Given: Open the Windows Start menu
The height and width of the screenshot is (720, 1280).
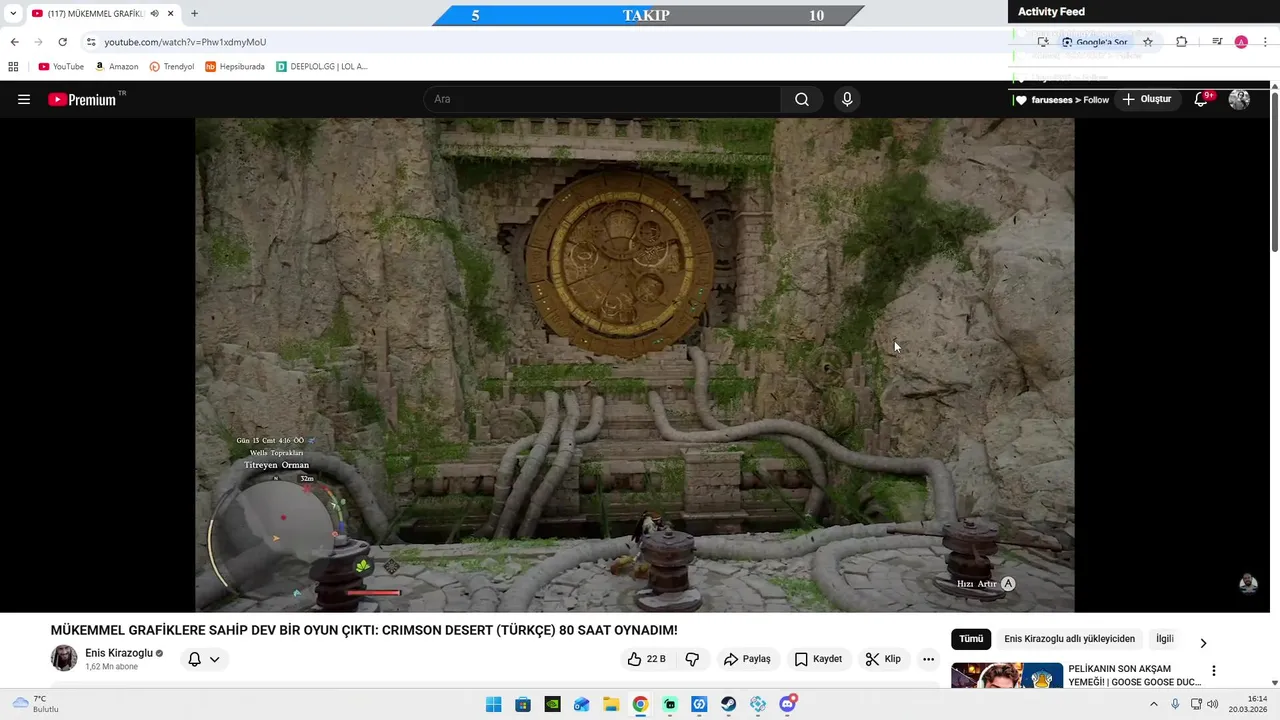Looking at the screenshot, I should (x=493, y=705).
